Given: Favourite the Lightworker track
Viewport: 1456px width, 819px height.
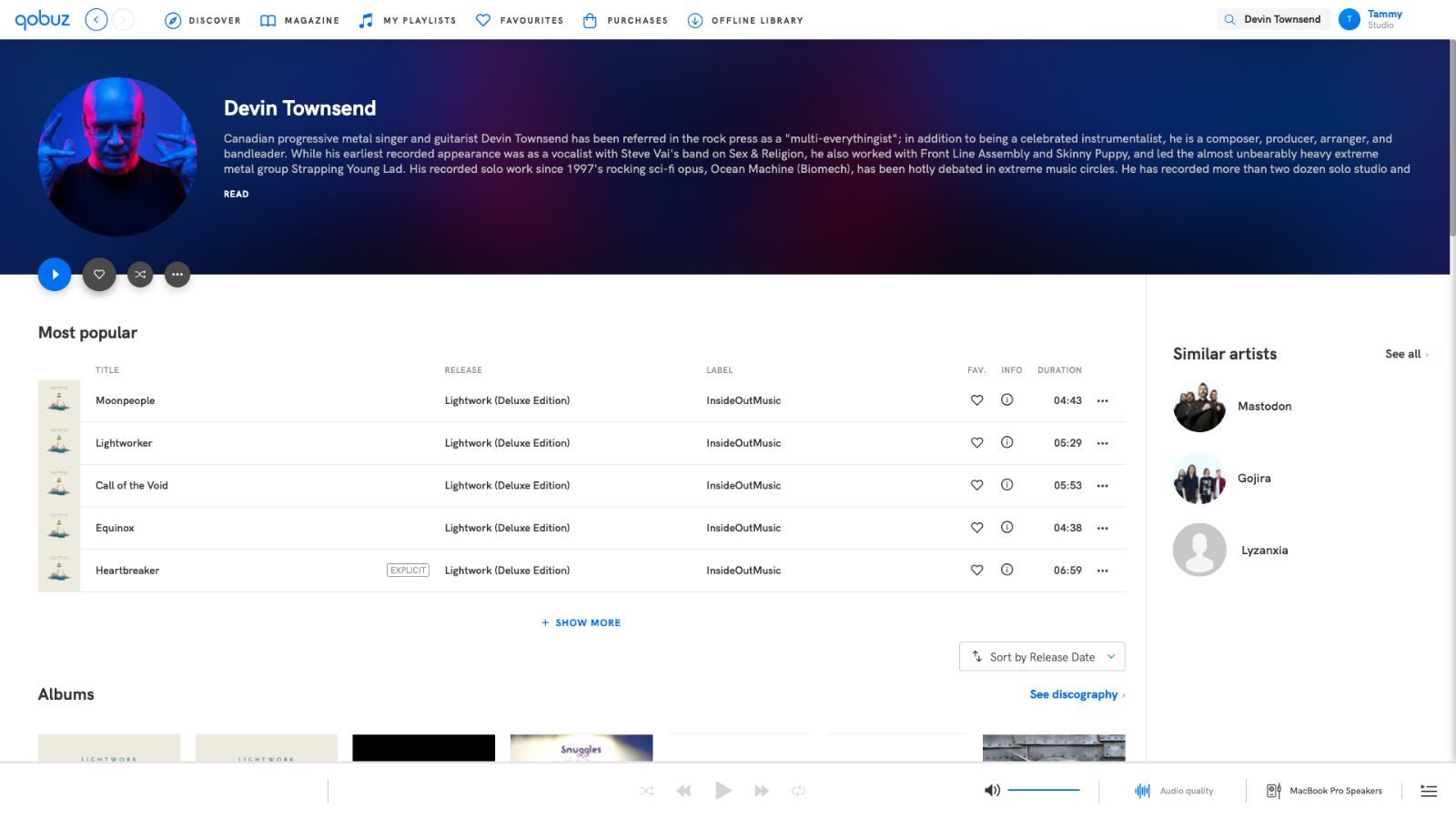Looking at the screenshot, I should click(976, 443).
